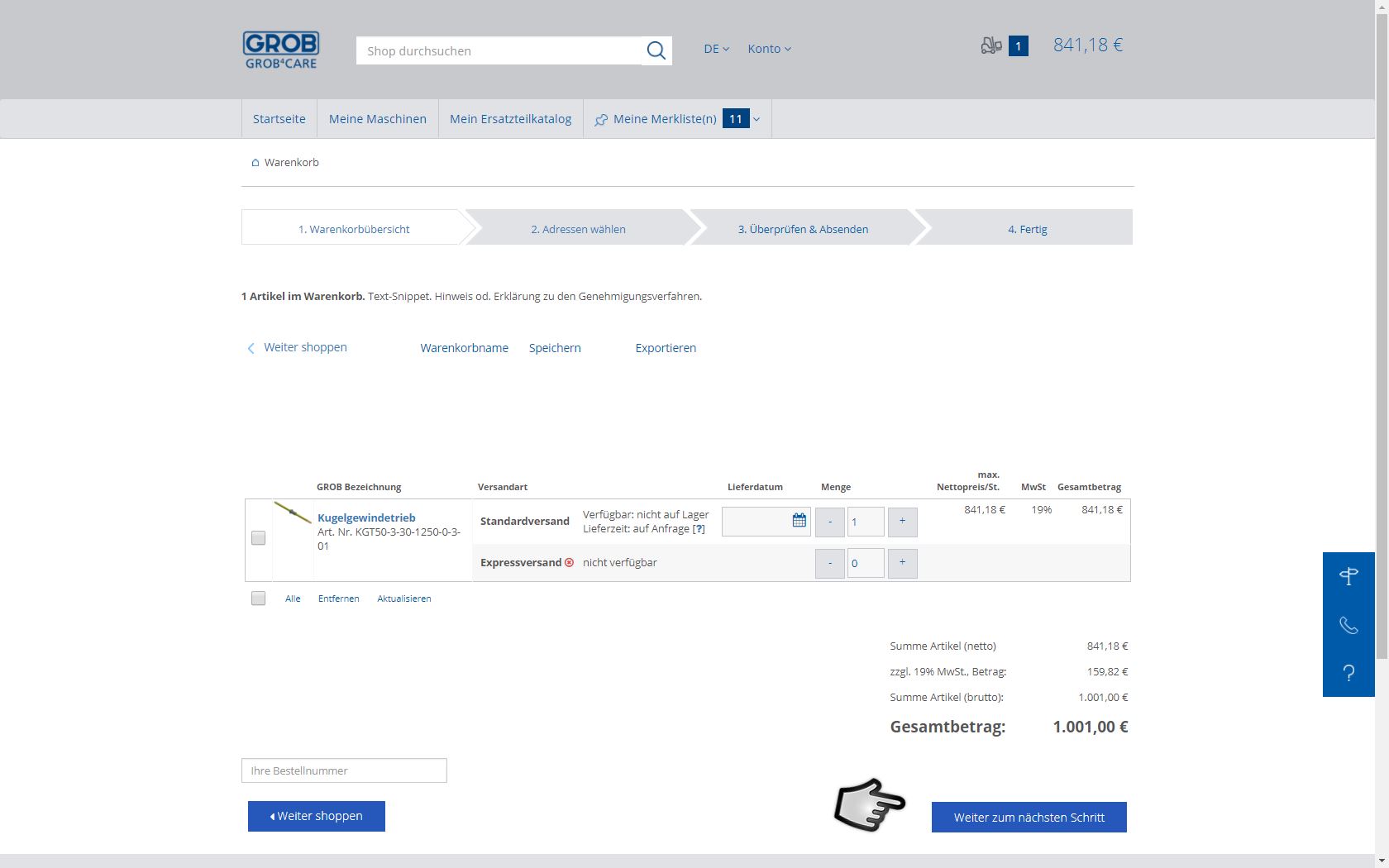Increase Standardversand quantity with plus
This screenshot has width=1389, height=868.
click(x=902, y=522)
